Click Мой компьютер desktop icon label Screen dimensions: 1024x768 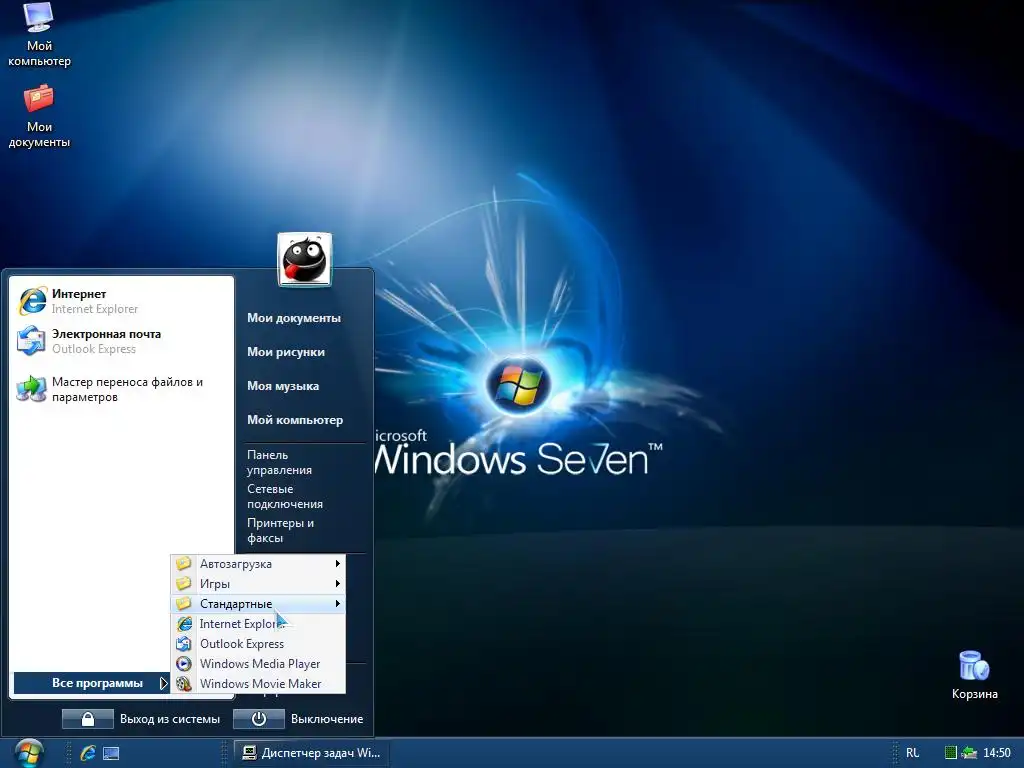click(x=39, y=54)
